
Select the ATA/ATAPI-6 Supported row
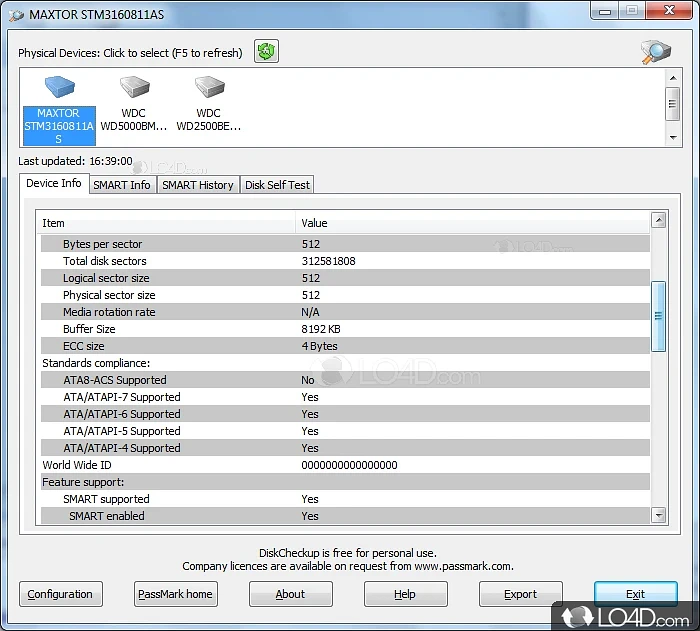coord(345,414)
